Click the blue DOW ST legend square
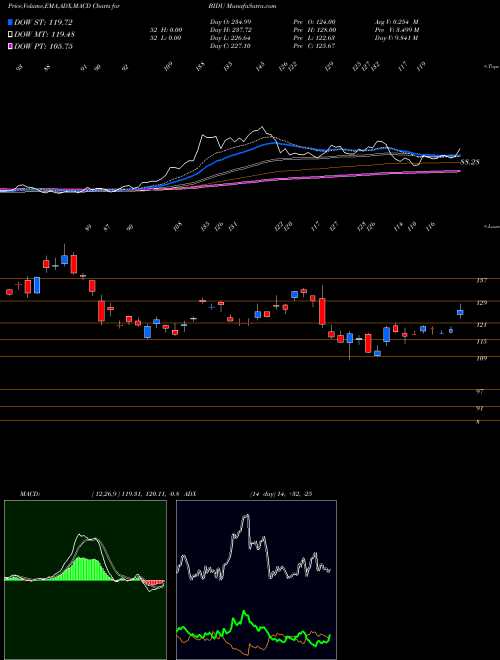The height and width of the screenshot is (660, 500). coord(10,22)
